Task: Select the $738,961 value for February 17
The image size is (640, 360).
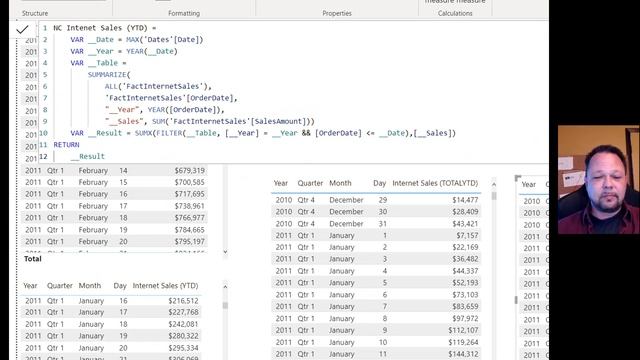Action: click(190, 206)
